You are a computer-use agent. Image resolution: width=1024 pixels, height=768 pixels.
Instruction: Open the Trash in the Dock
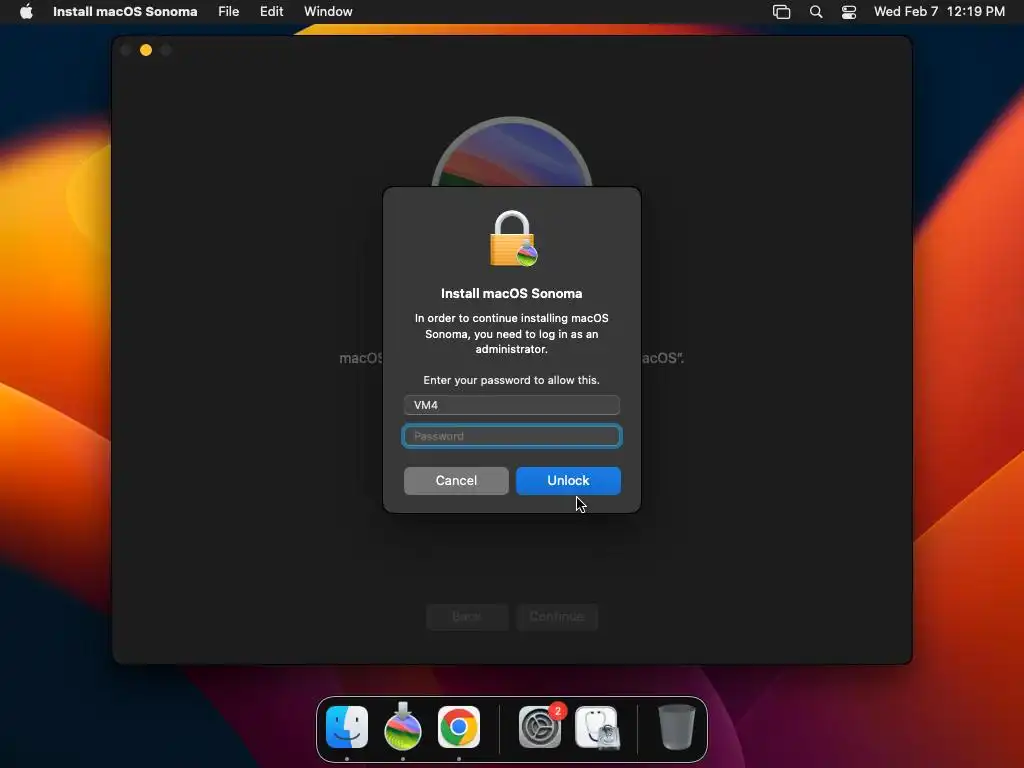(x=677, y=727)
